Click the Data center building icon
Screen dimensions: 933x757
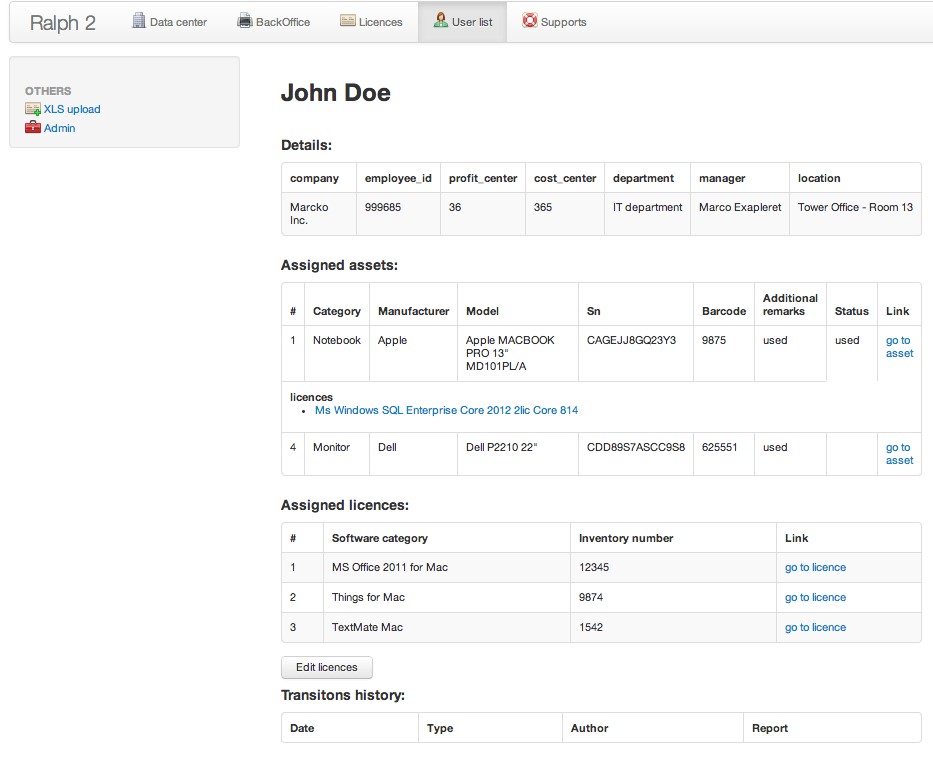[x=139, y=21]
